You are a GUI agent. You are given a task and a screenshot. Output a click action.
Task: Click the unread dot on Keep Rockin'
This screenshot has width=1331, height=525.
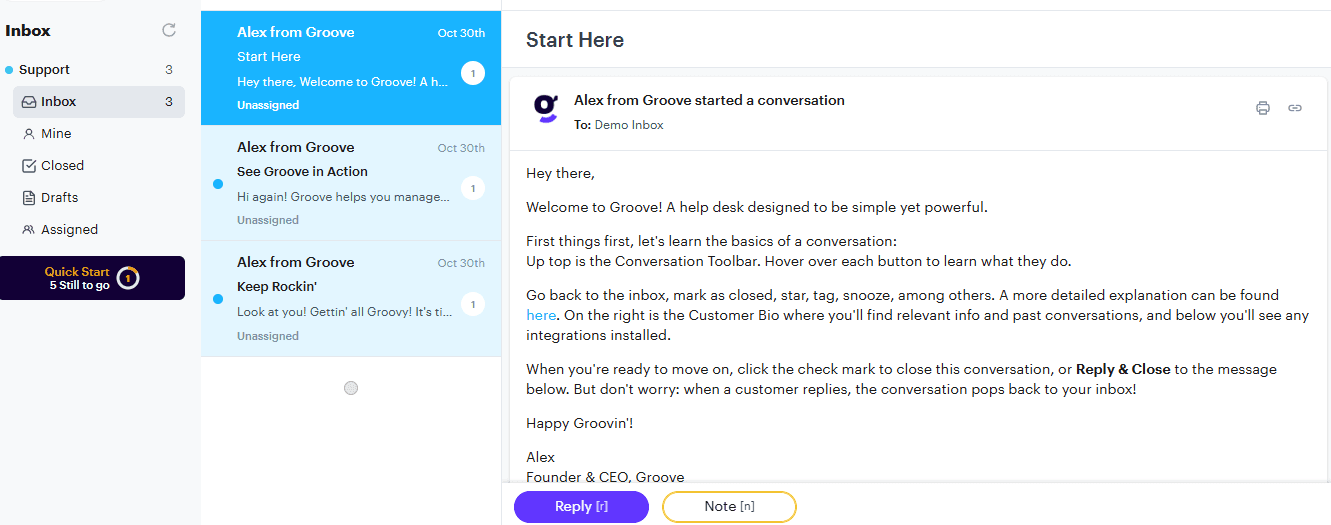tap(218, 299)
